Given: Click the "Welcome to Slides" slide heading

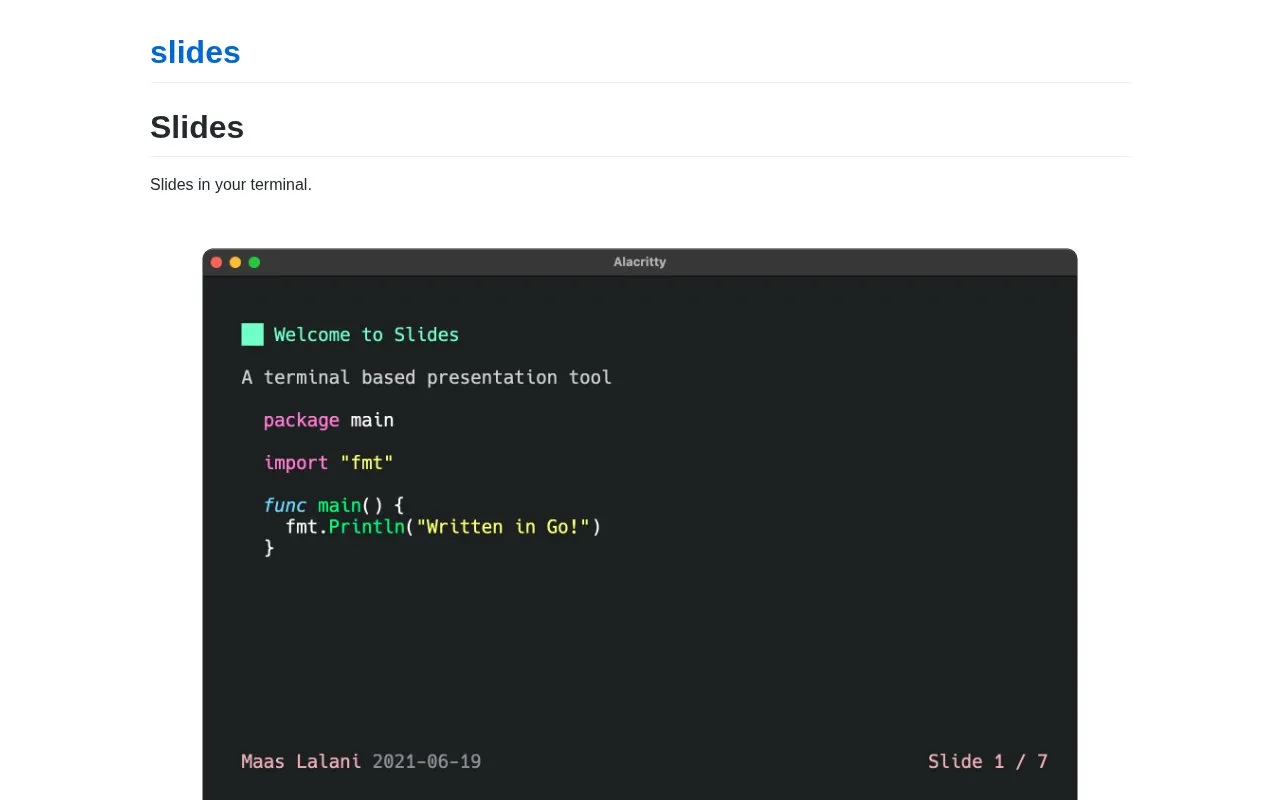Looking at the screenshot, I should [366, 334].
